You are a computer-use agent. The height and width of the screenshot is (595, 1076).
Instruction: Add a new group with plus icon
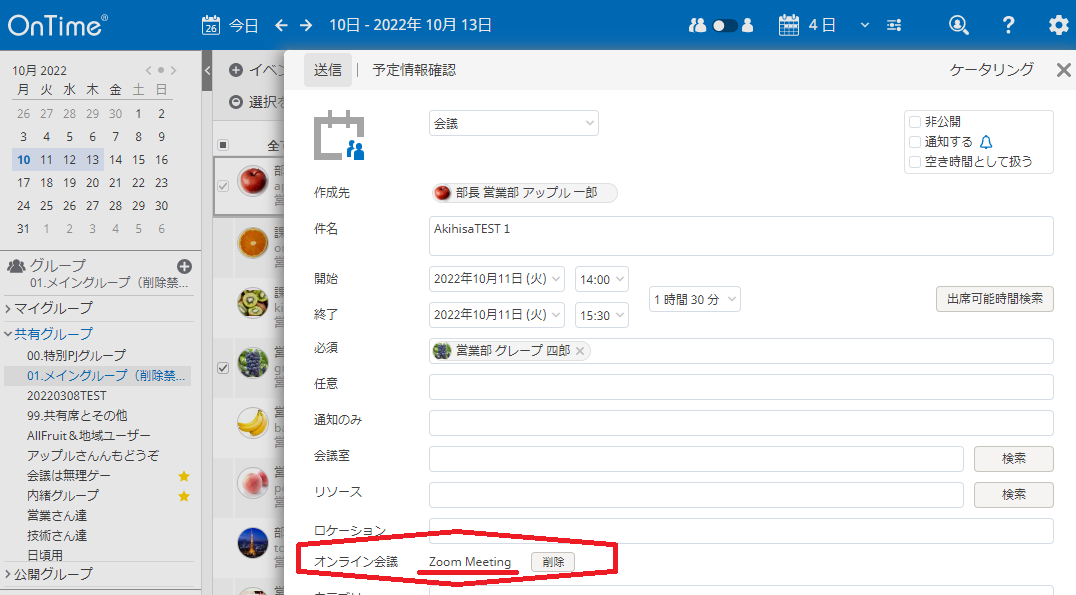(x=184, y=266)
